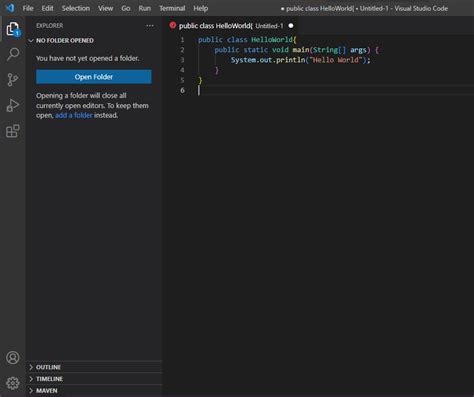The height and width of the screenshot is (397, 474).
Task: Open the Go menu
Action: click(x=126, y=8)
